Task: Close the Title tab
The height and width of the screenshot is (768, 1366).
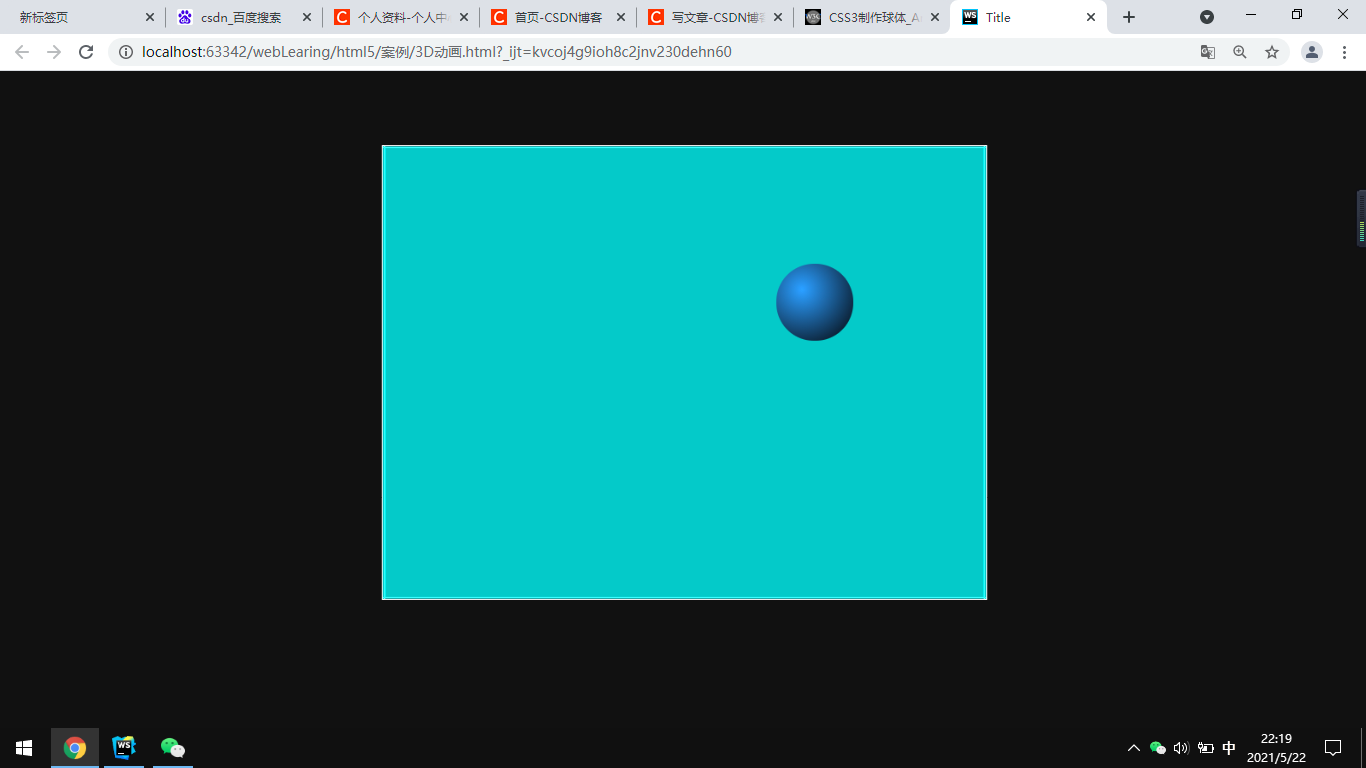Action: pos(1091,17)
